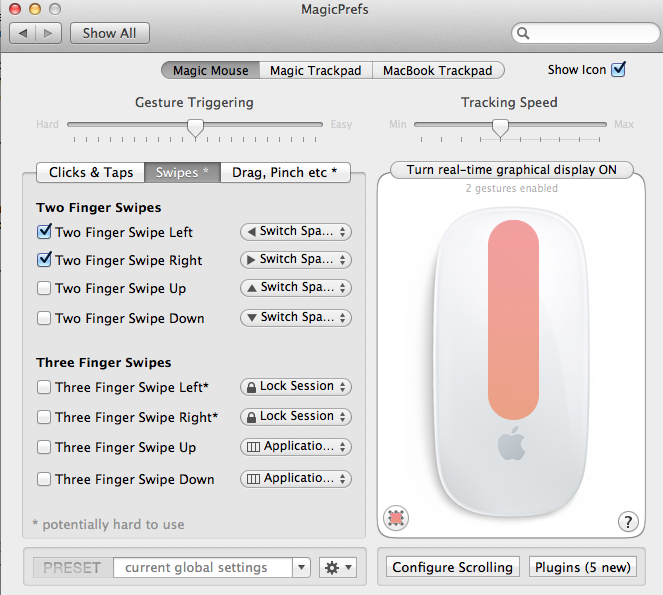The height and width of the screenshot is (595, 663).
Task: Click the red touch zone on the mouse
Action: [x=513, y=320]
